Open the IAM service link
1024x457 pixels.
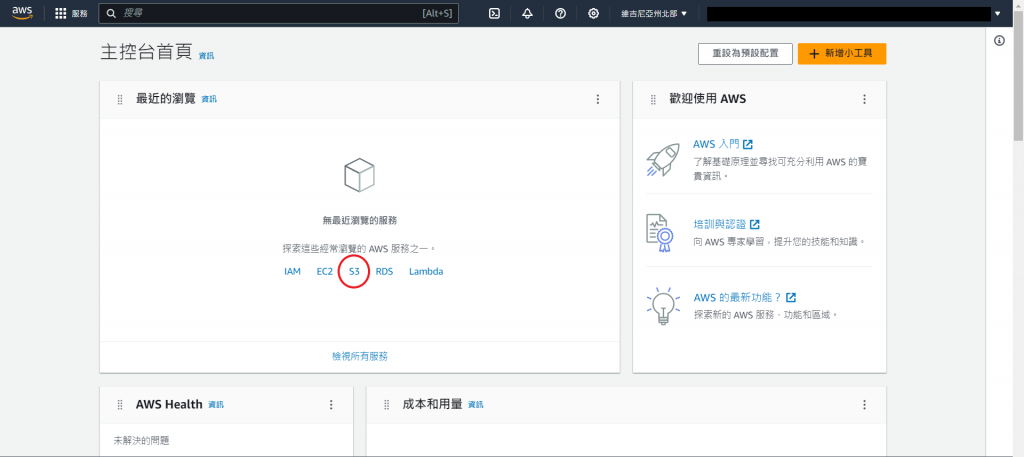293,272
